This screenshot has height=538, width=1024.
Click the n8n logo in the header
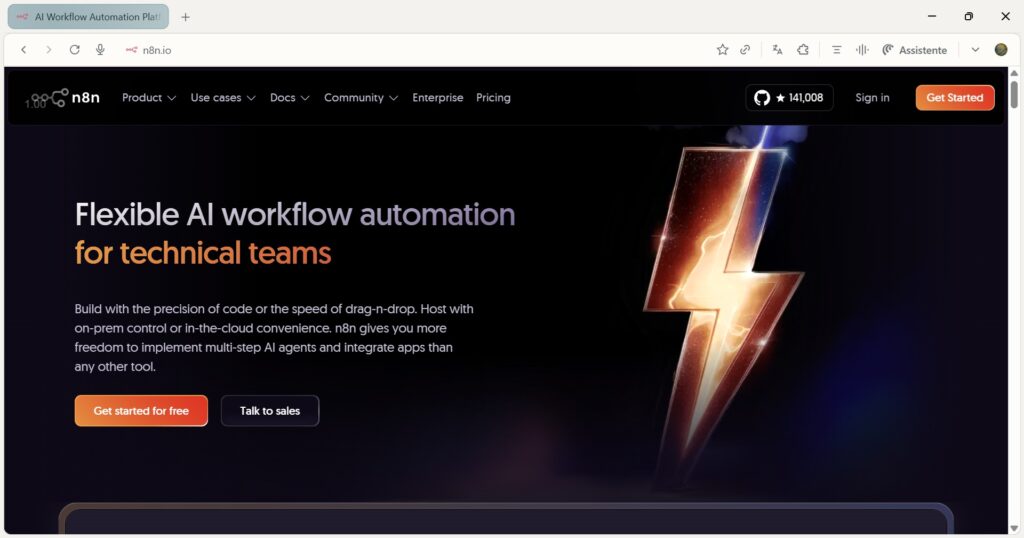63,97
